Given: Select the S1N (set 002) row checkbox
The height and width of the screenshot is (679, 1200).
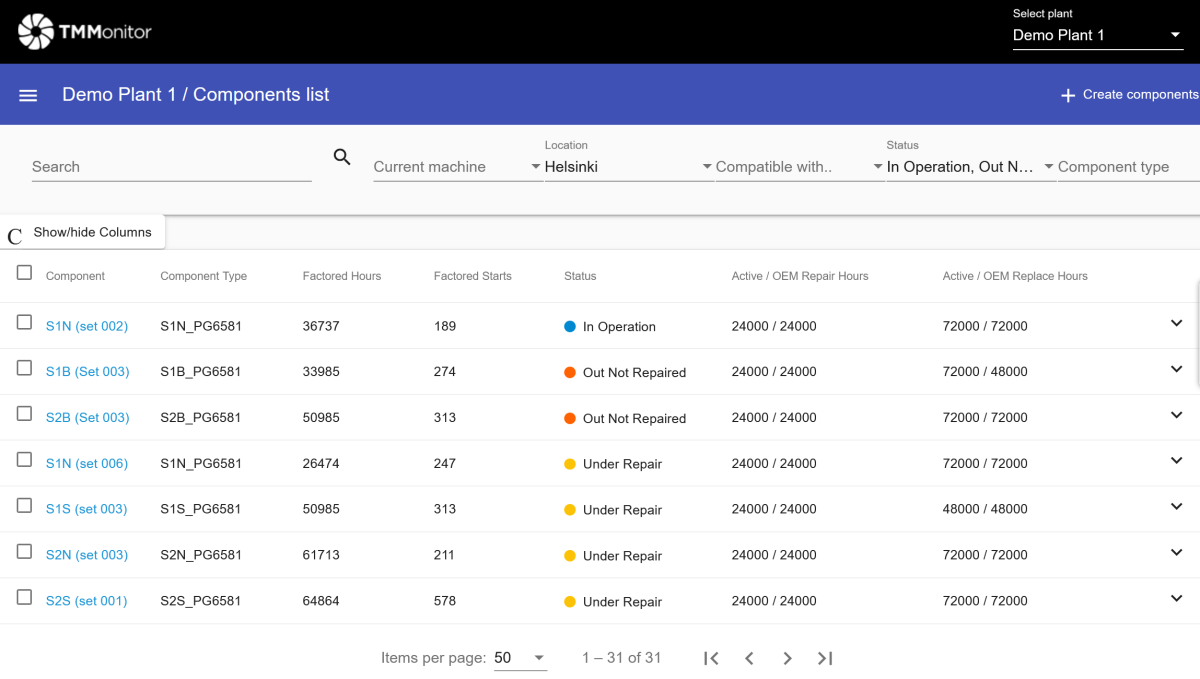Looking at the screenshot, I should [x=24, y=322].
